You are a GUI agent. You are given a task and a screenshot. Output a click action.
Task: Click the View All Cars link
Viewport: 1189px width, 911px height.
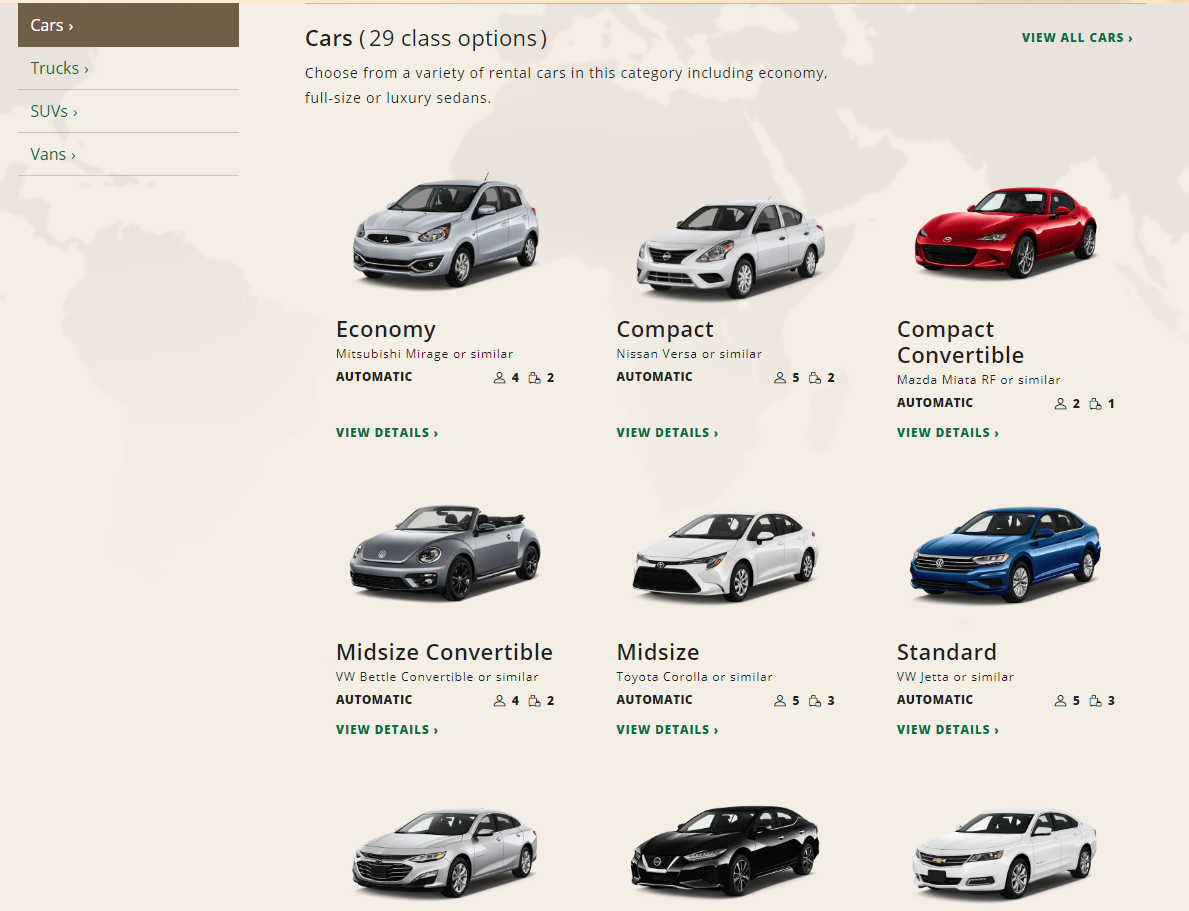tap(1077, 38)
